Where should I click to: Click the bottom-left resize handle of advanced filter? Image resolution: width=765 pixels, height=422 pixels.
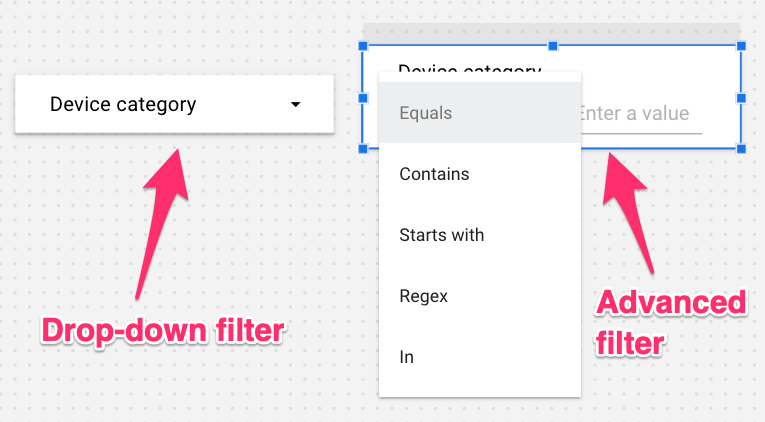point(362,148)
